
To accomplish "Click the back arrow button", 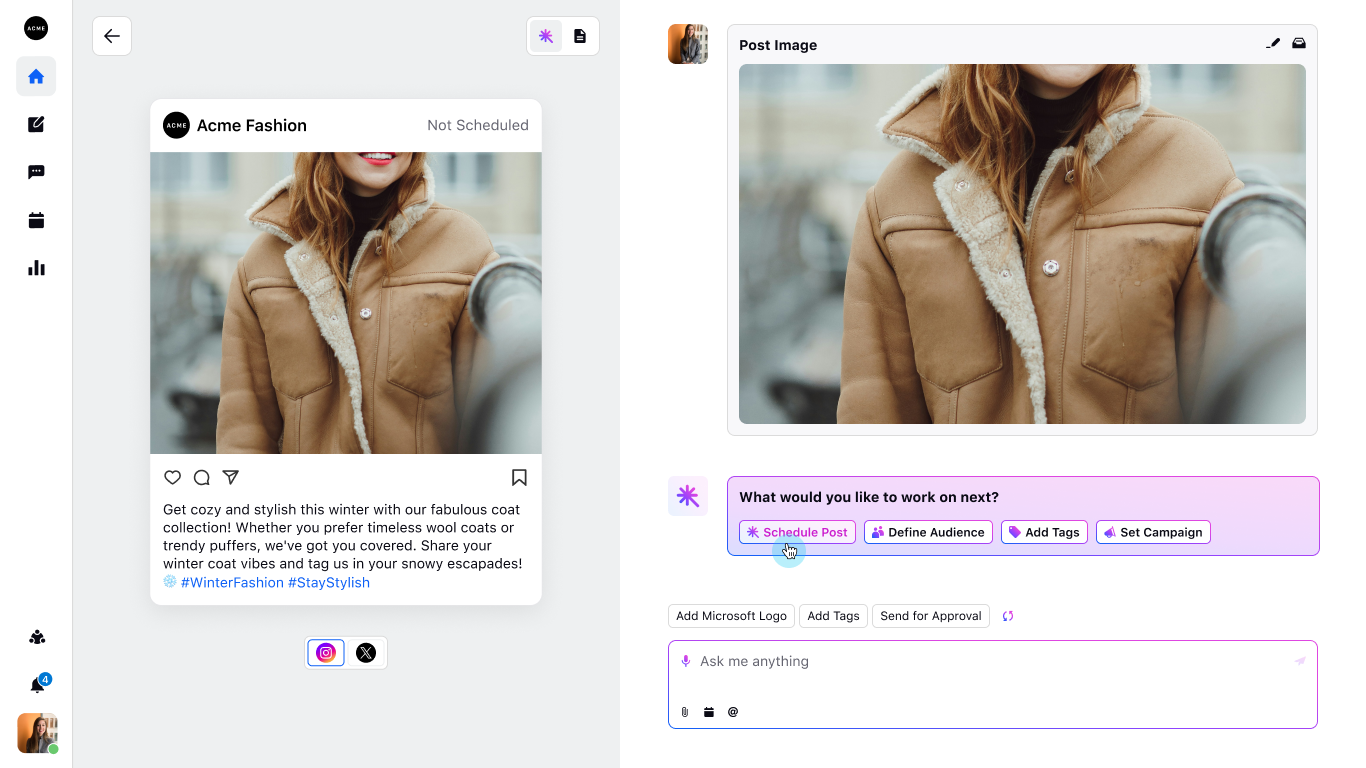I will pos(112,36).
